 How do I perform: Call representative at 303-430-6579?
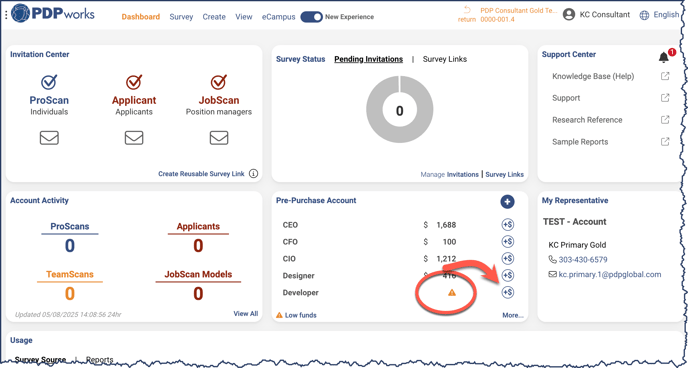pos(583,260)
